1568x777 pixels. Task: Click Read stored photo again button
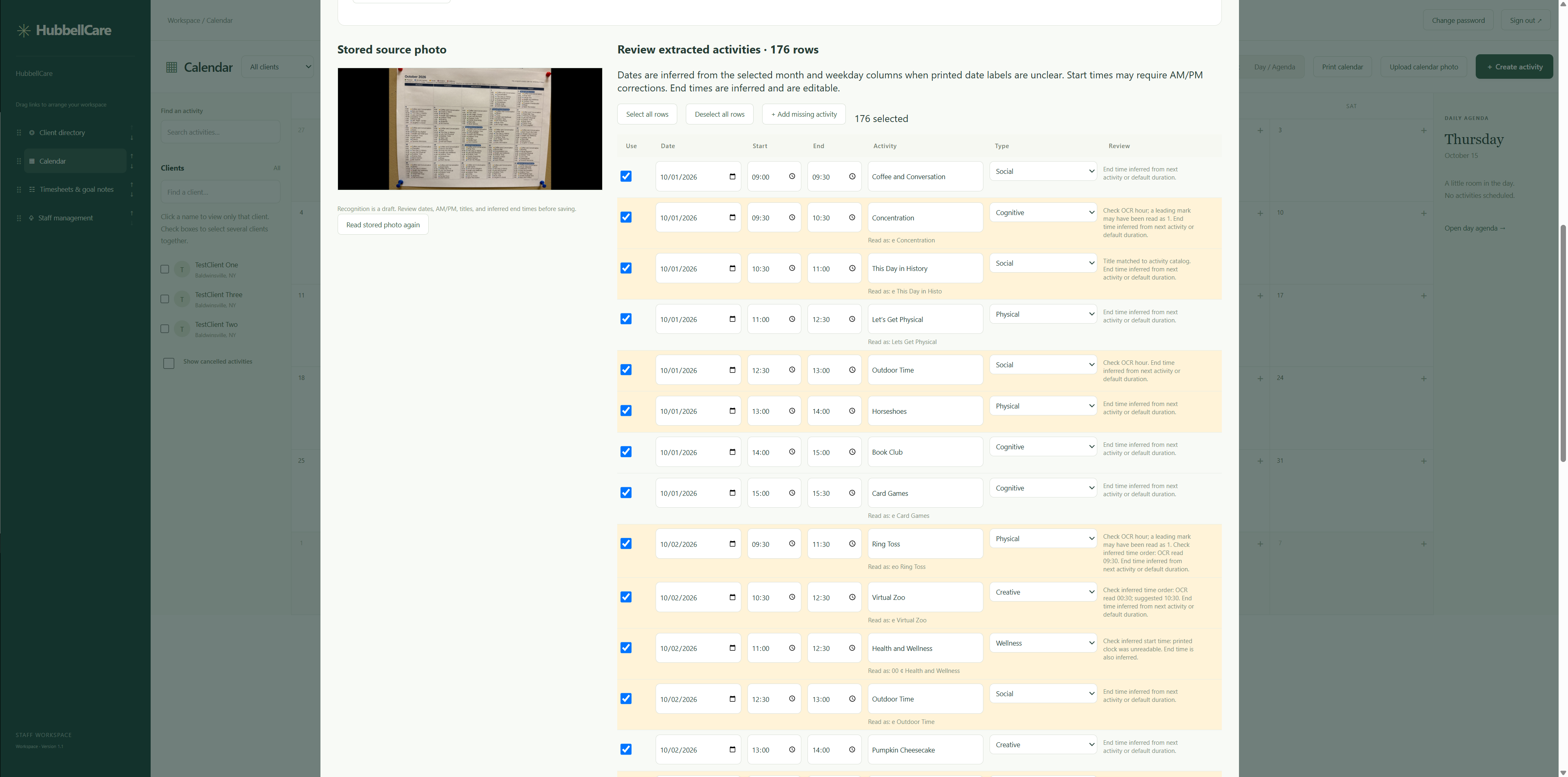click(383, 225)
